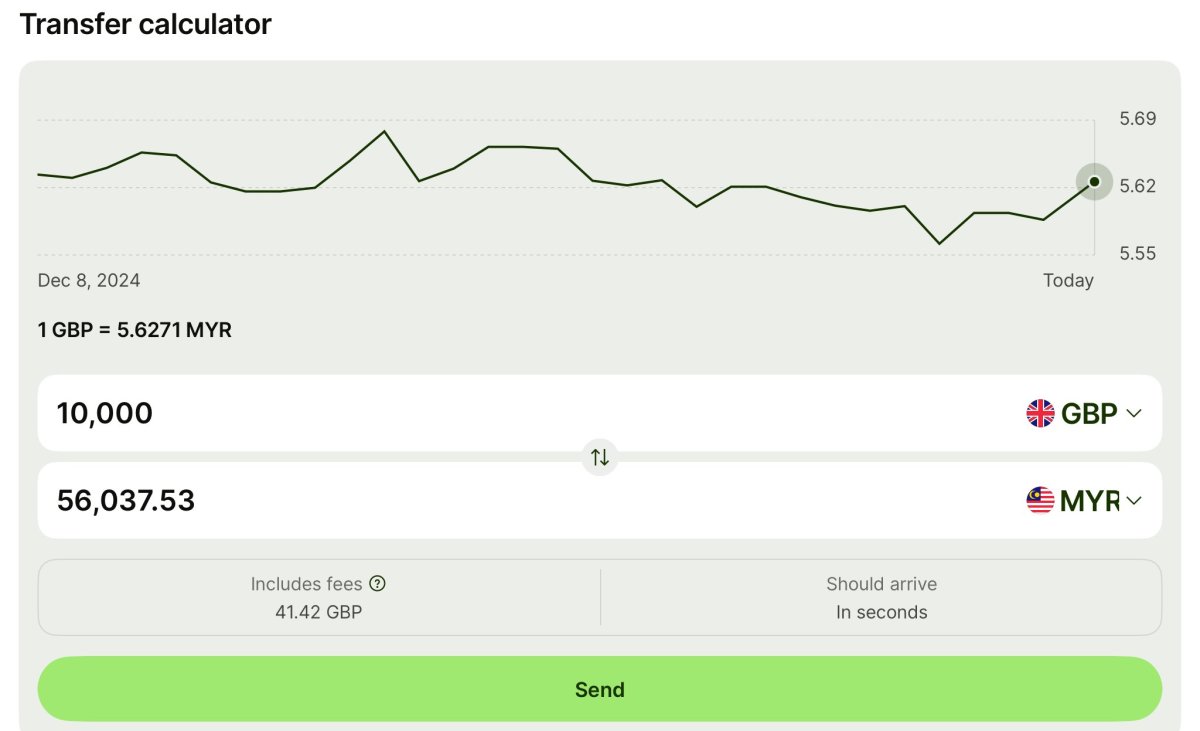Swap the GBP and MYR currencies
This screenshot has width=1200, height=731.
[600, 457]
